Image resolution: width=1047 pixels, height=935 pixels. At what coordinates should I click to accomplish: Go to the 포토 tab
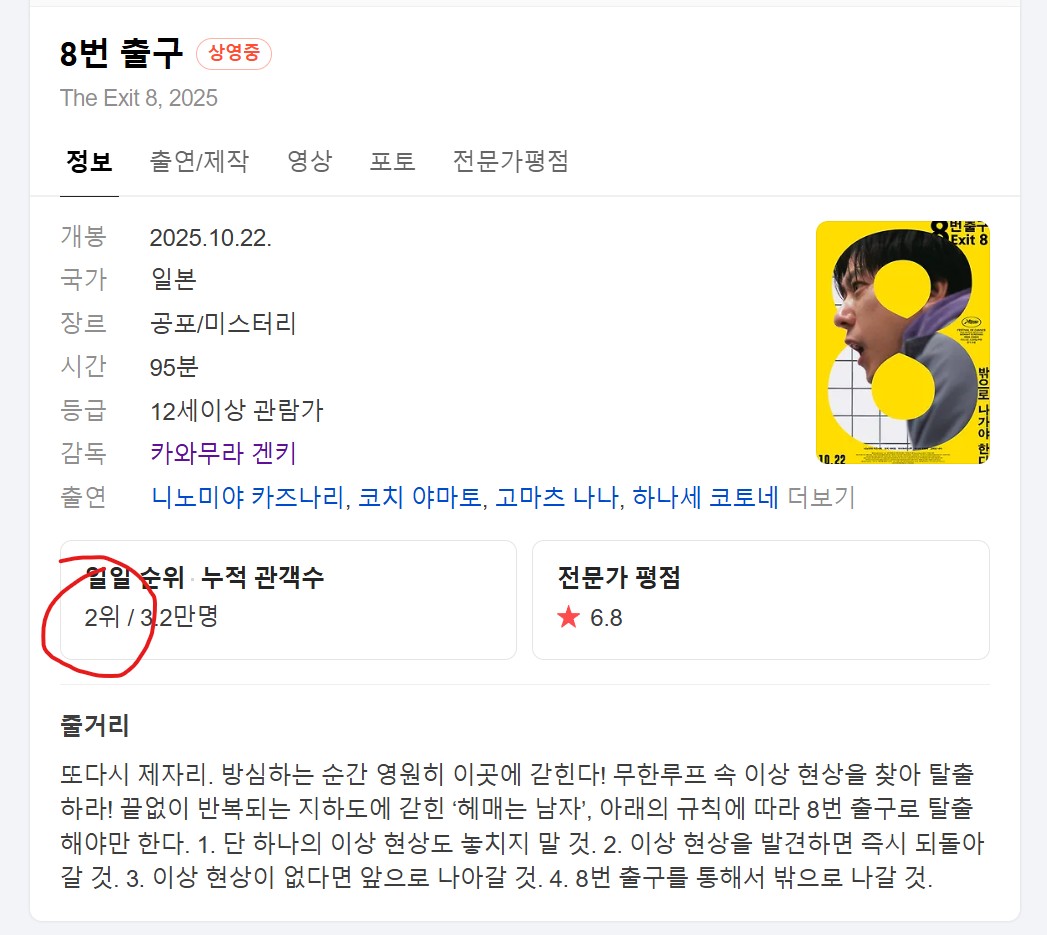point(393,161)
